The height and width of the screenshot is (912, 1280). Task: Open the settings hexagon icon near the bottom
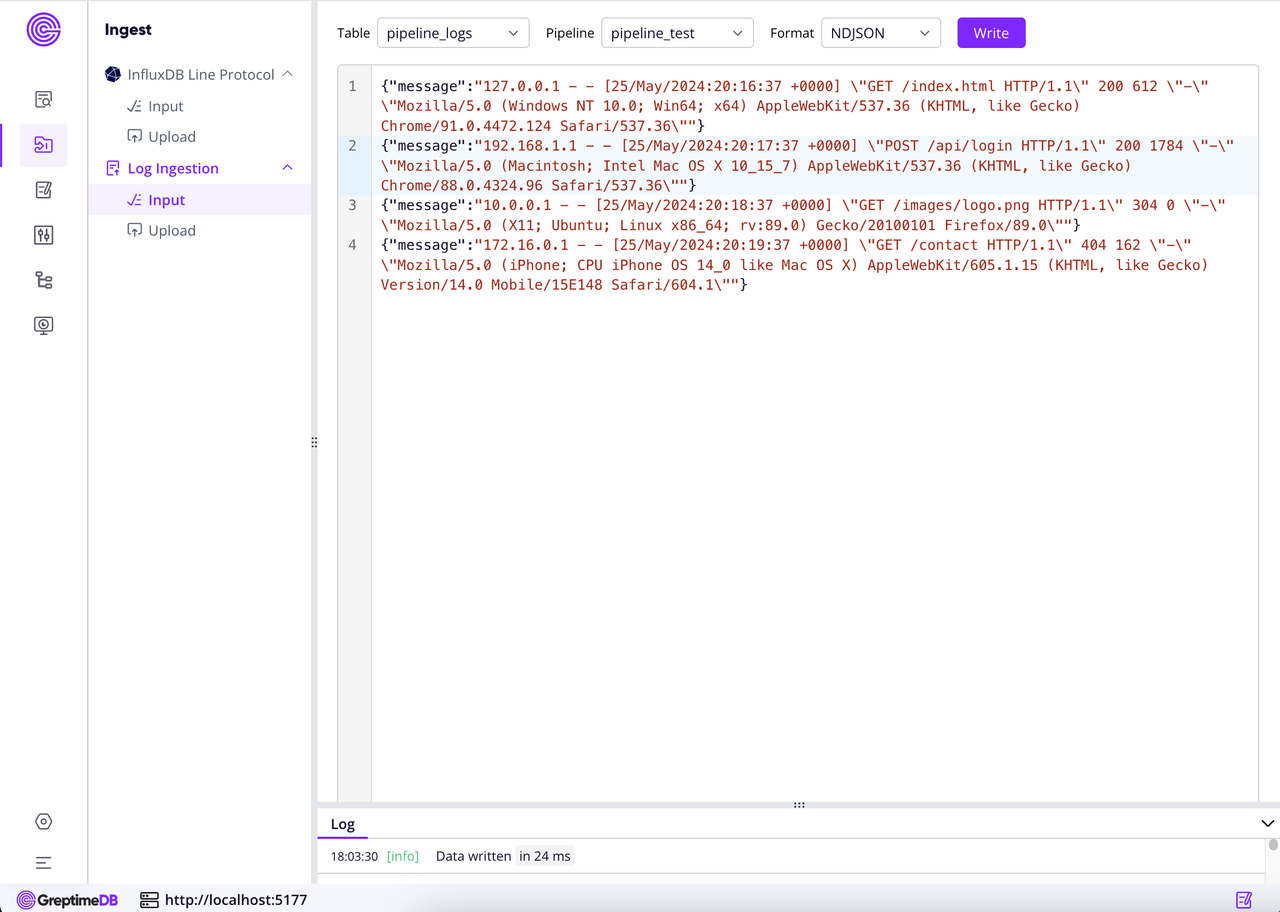43,821
